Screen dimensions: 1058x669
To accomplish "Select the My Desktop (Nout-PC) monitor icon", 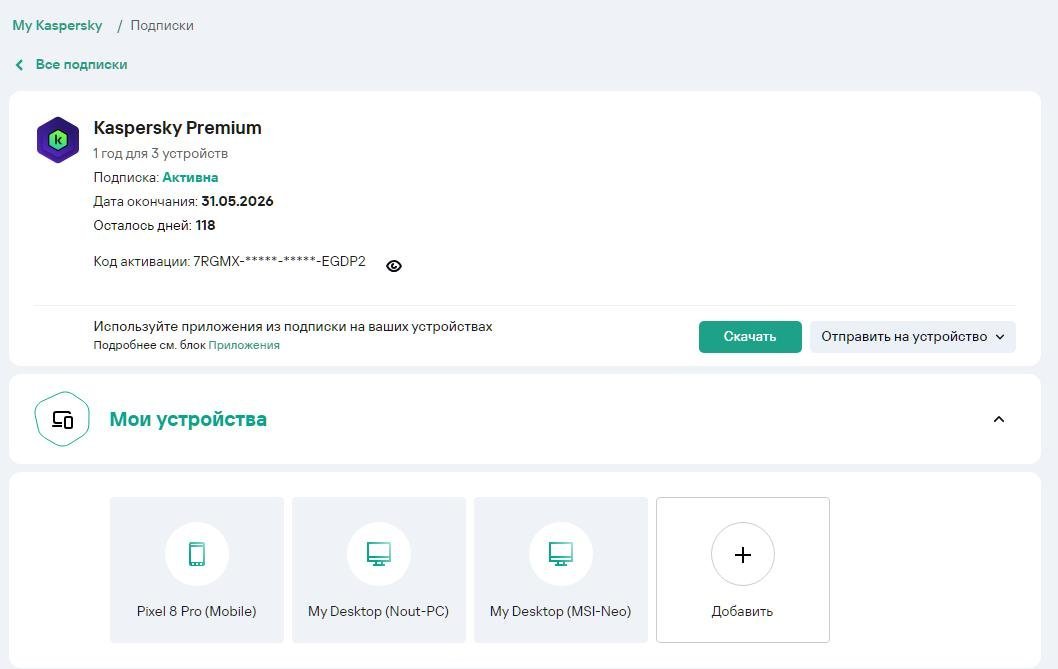I will click(x=379, y=554).
